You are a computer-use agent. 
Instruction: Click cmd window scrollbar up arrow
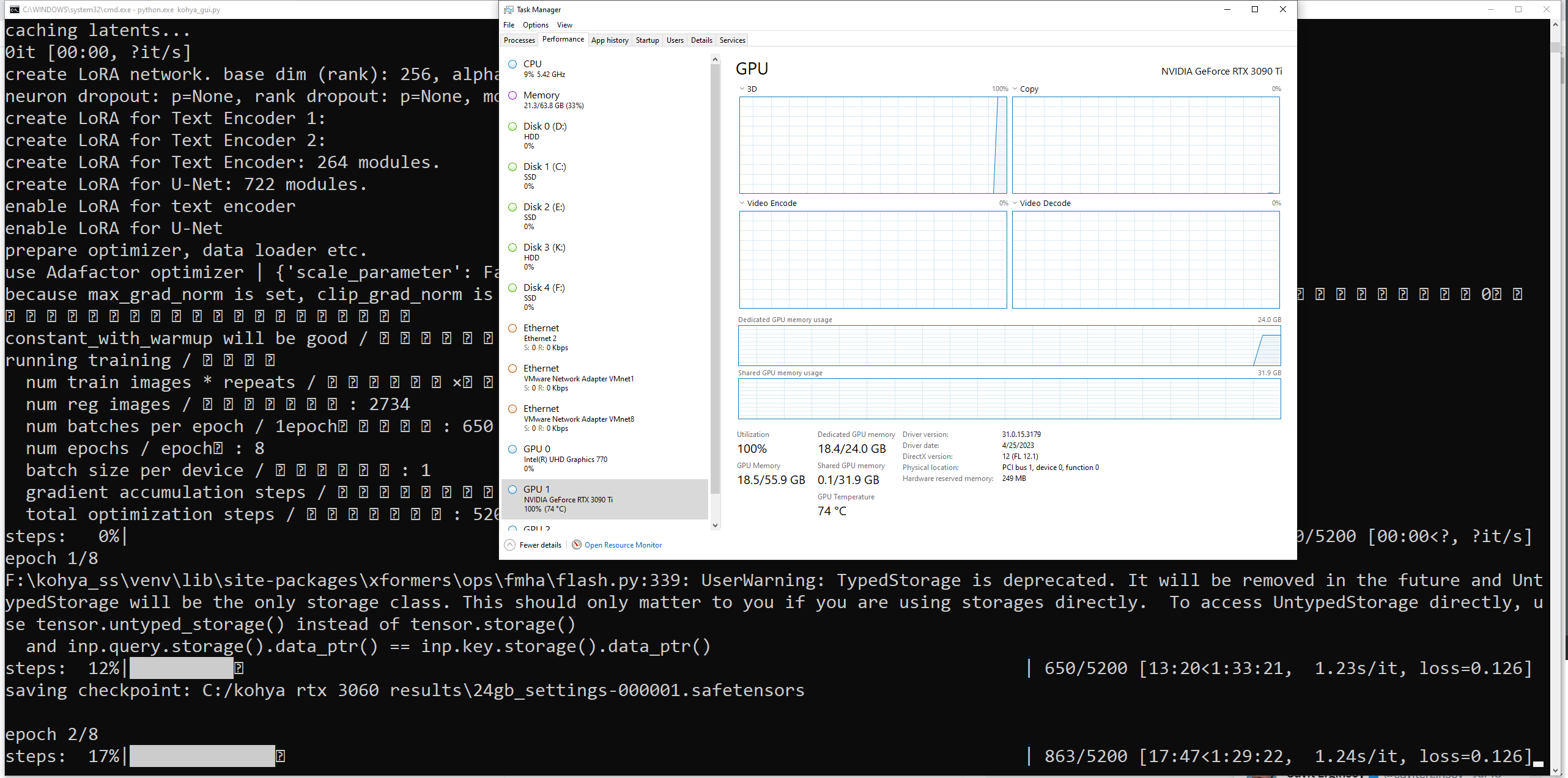point(1555,24)
